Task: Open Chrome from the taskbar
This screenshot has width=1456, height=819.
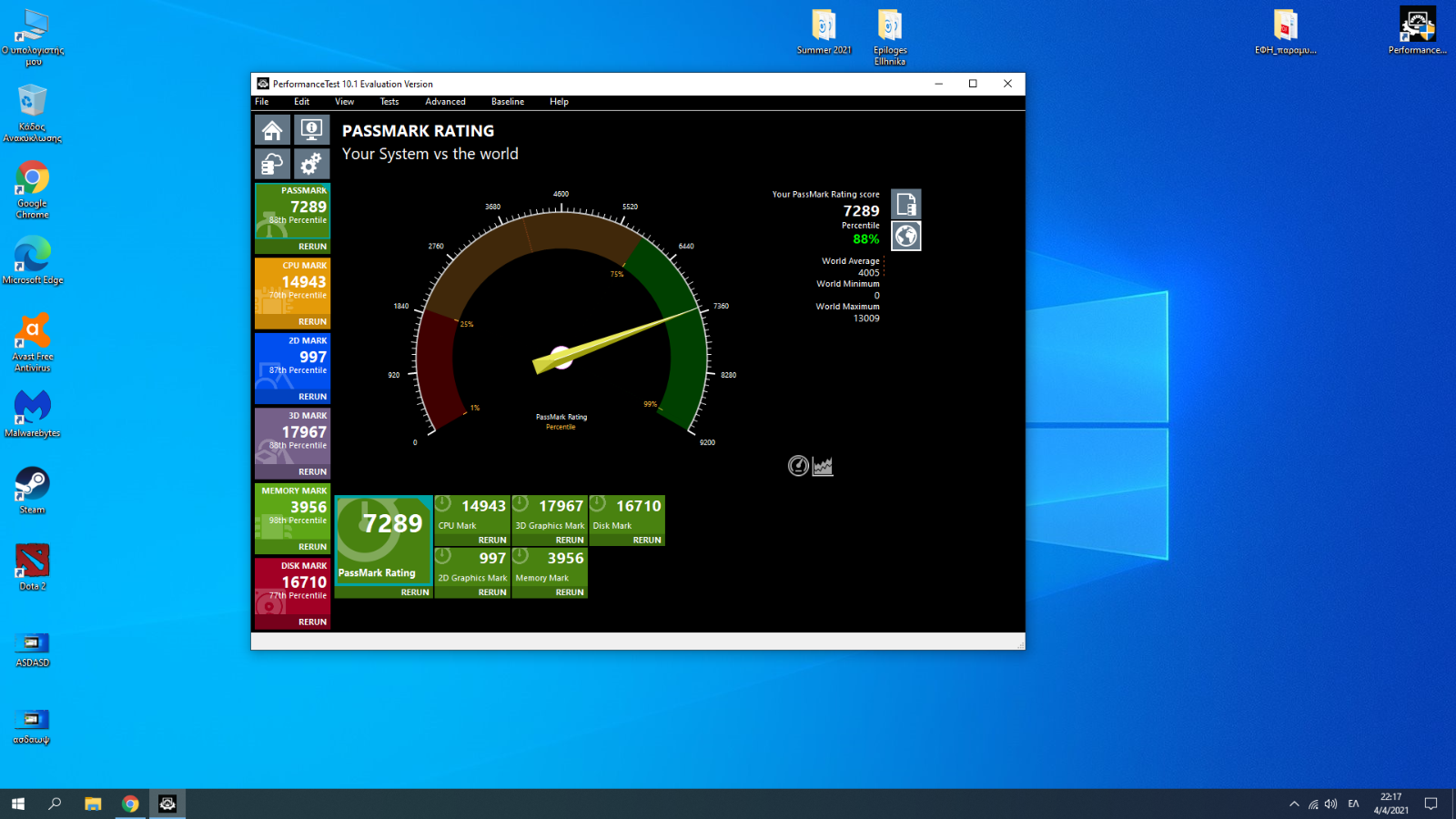Action: (x=130, y=804)
